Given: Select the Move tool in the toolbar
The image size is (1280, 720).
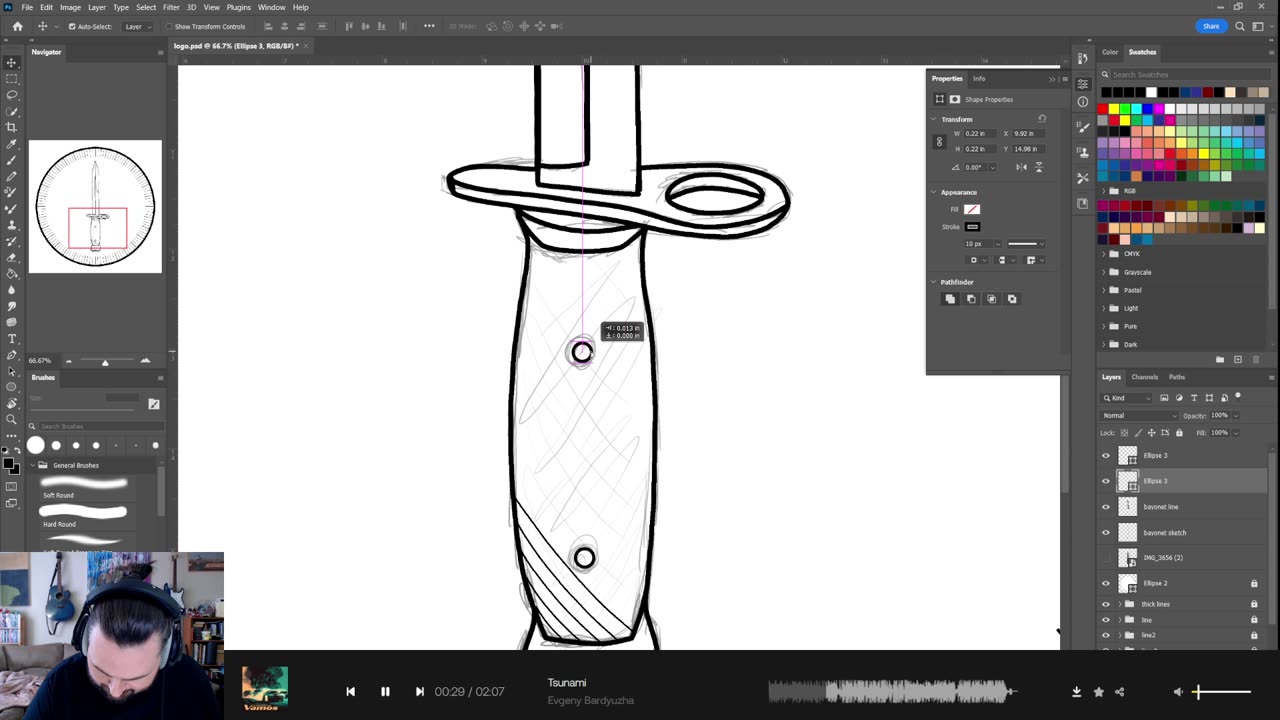Looking at the screenshot, I should click(x=12, y=62).
